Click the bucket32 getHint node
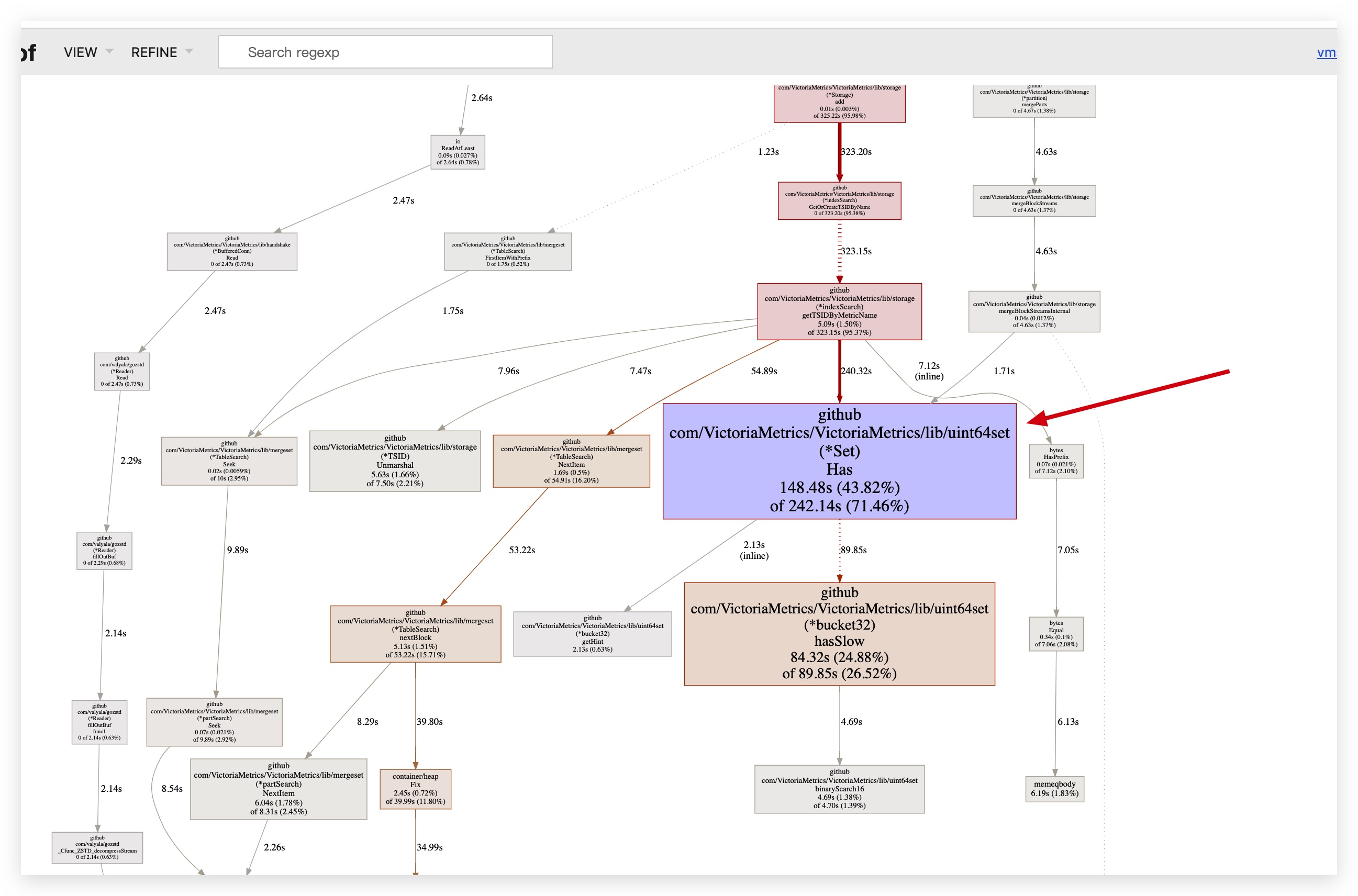Image resolution: width=1358 pixels, height=896 pixels. tap(592, 633)
